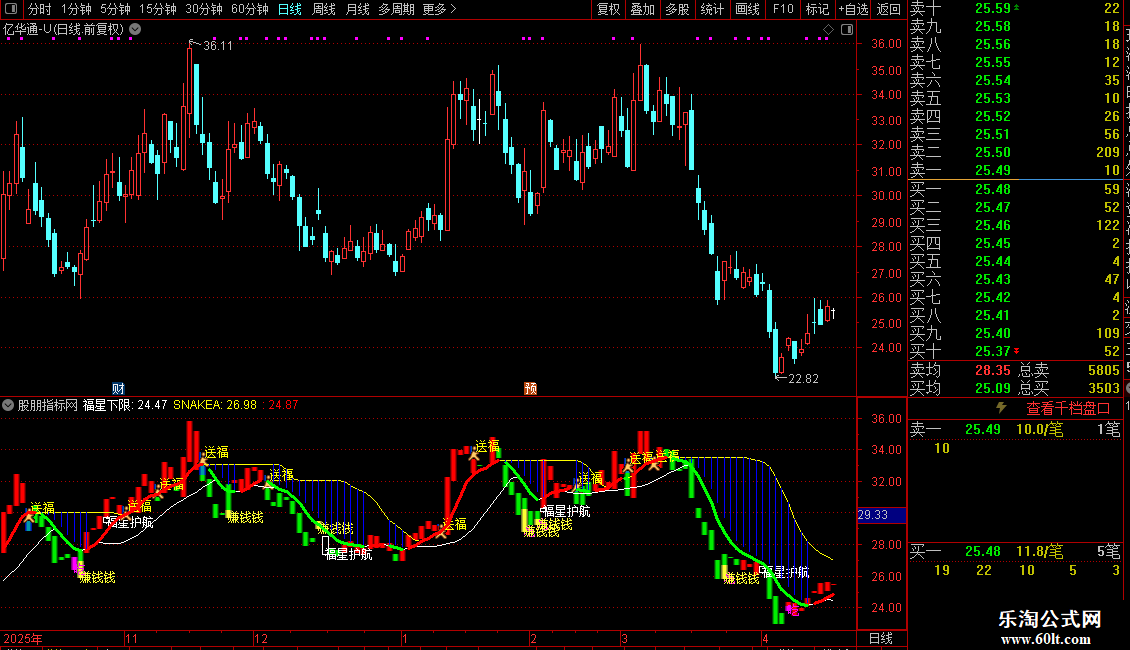This screenshot has width=1130, height=650.
Task: Select the 周线 weekly chart tab
Action: point(324,9)
